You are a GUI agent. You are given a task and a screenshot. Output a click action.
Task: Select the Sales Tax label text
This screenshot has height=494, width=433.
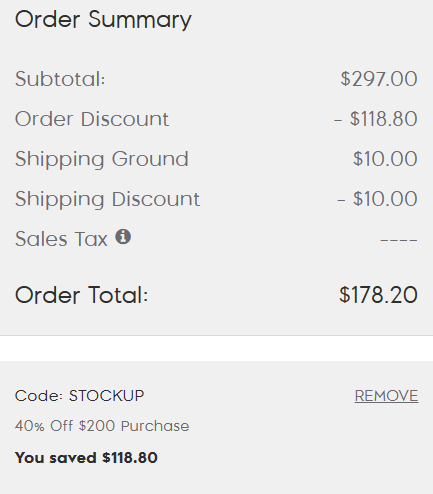pos(61,239)
